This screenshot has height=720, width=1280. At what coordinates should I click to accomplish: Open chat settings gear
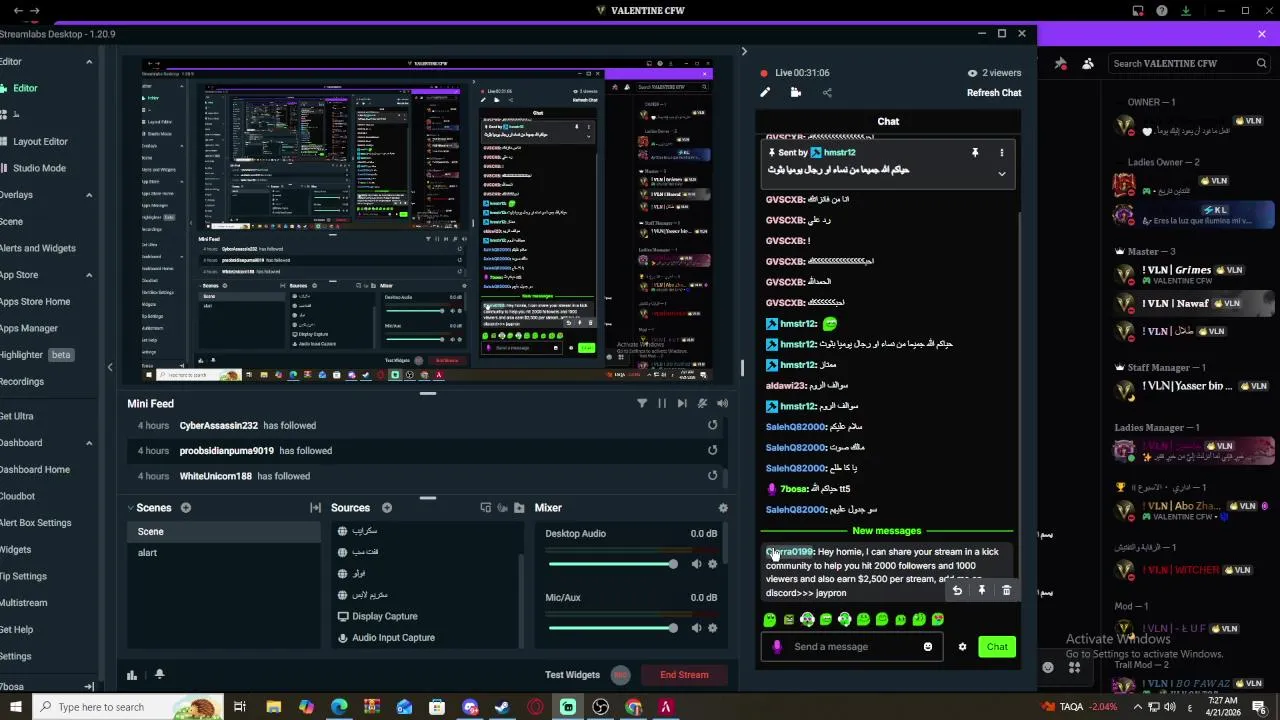coord(962,647)
